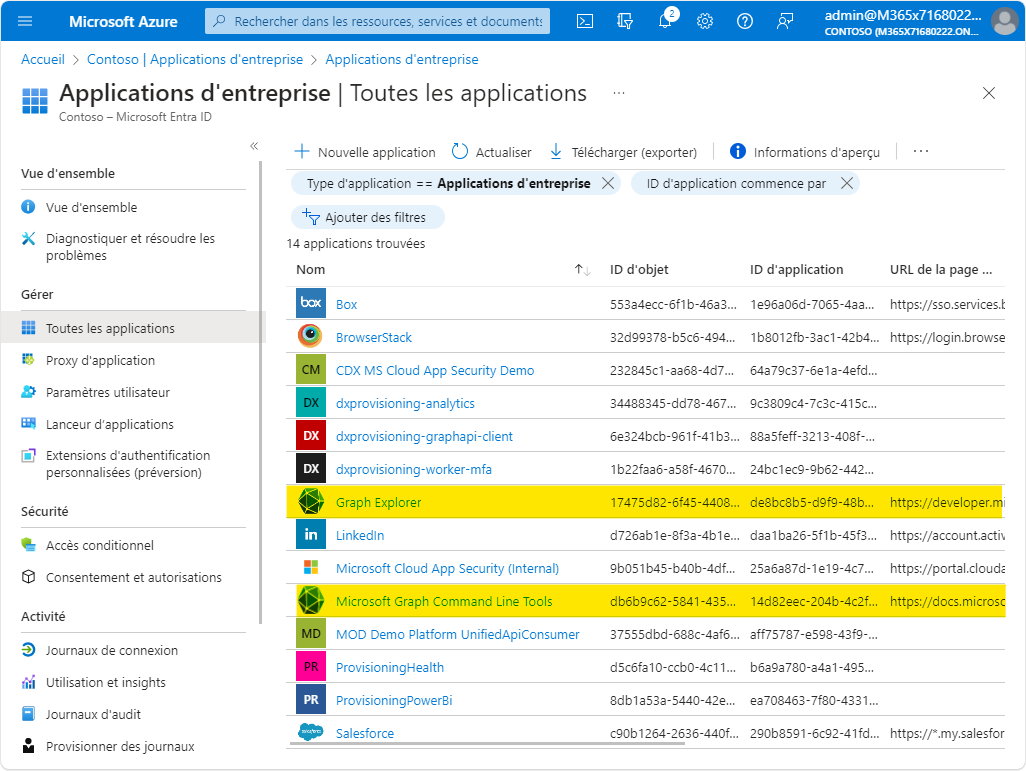The width and height of the screenshot is (1026, 771).
Task: Click the black DX icon for dxprovisioning-worker-mfa
Action: click(x=311, y=469)
